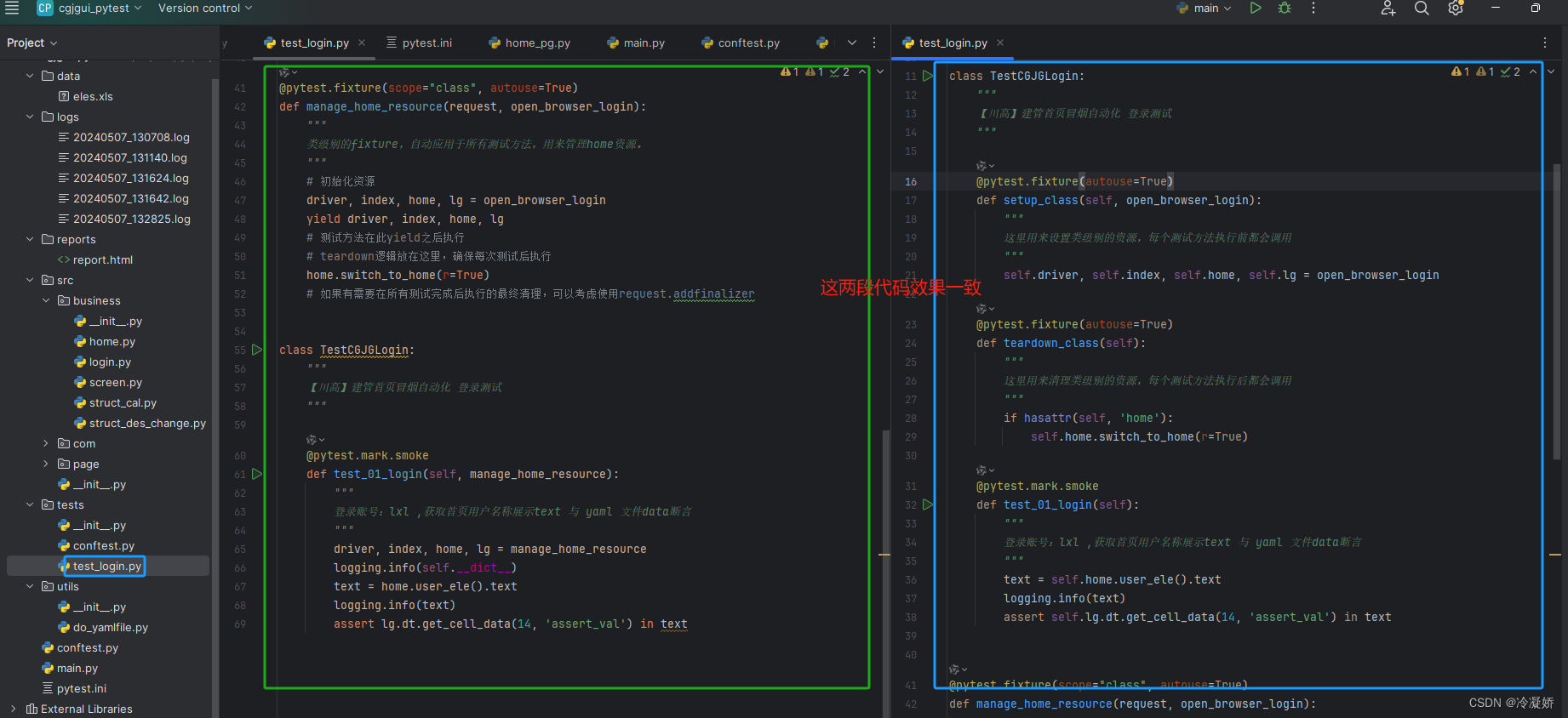Click line 16 in right editor gutter
1568x718 pixels.
911,181
